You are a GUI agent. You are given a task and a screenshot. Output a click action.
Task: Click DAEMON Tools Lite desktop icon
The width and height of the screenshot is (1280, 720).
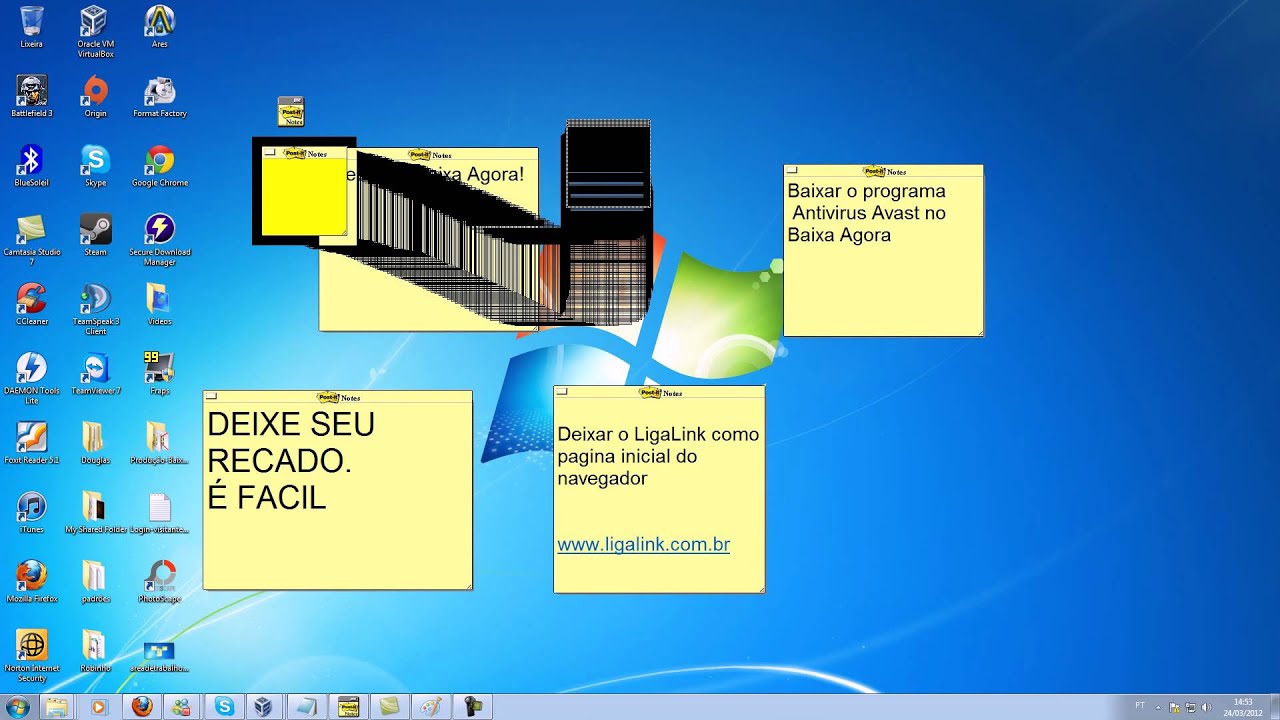pyautogui.click(x=31, y=377)
